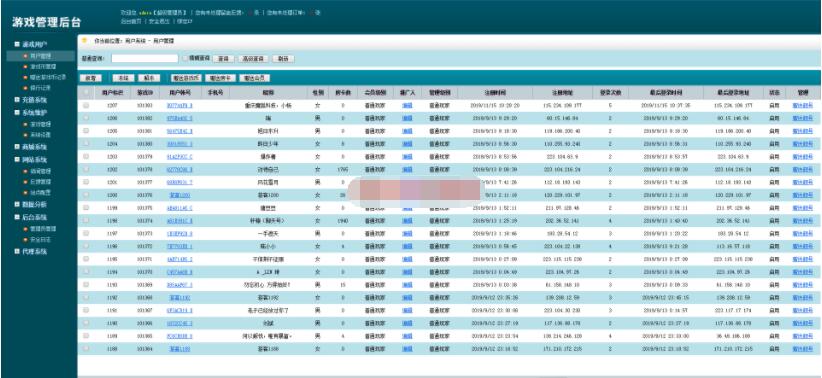This screenshot has width=822, height=378.
Task: Click the orange bullet beside 用户管理
Action: click(x=25, y=56)
